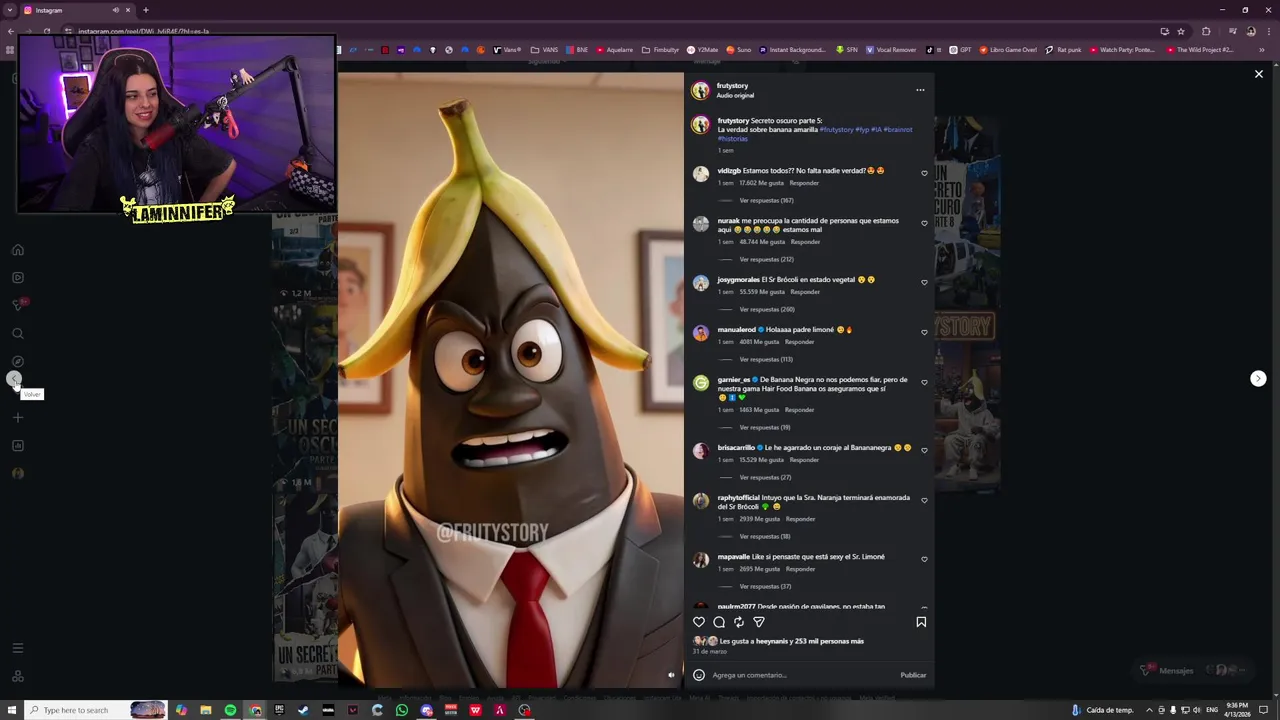Open Instagram home icon in sidebar
This screenshot has width=1280, height=720.
pos(17,250)
